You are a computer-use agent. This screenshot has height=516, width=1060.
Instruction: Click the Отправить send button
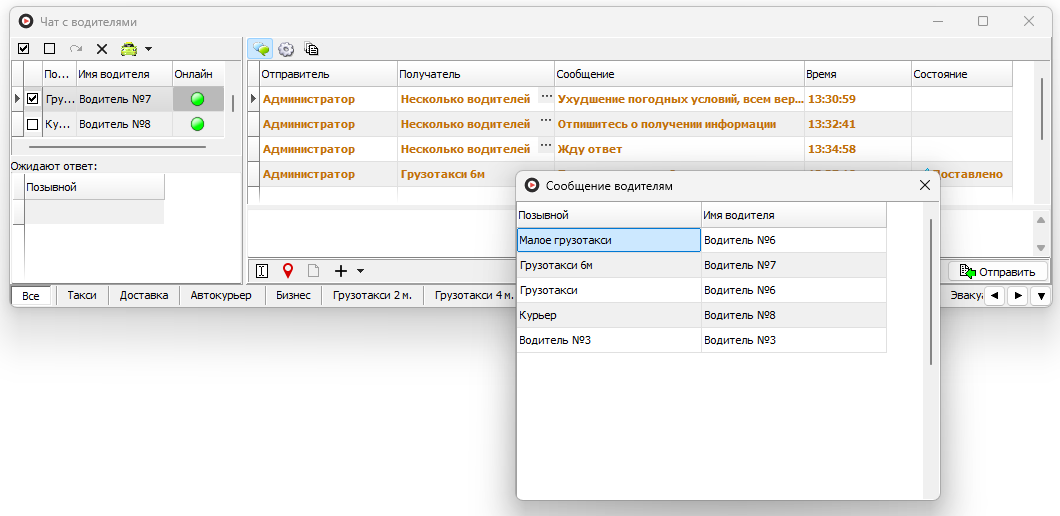point(998,272)
